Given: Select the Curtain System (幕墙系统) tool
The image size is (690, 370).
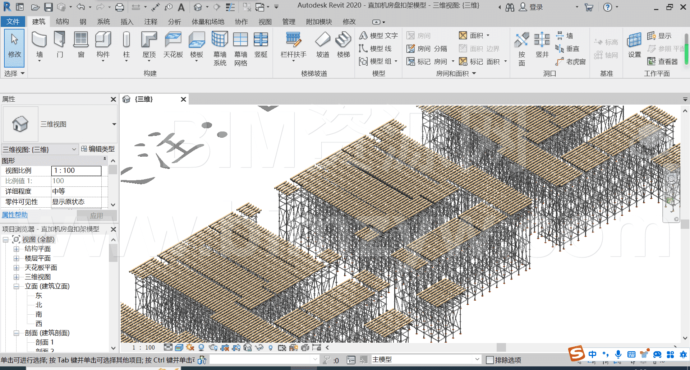Looking at the screenshot, I should click(220, 48).
